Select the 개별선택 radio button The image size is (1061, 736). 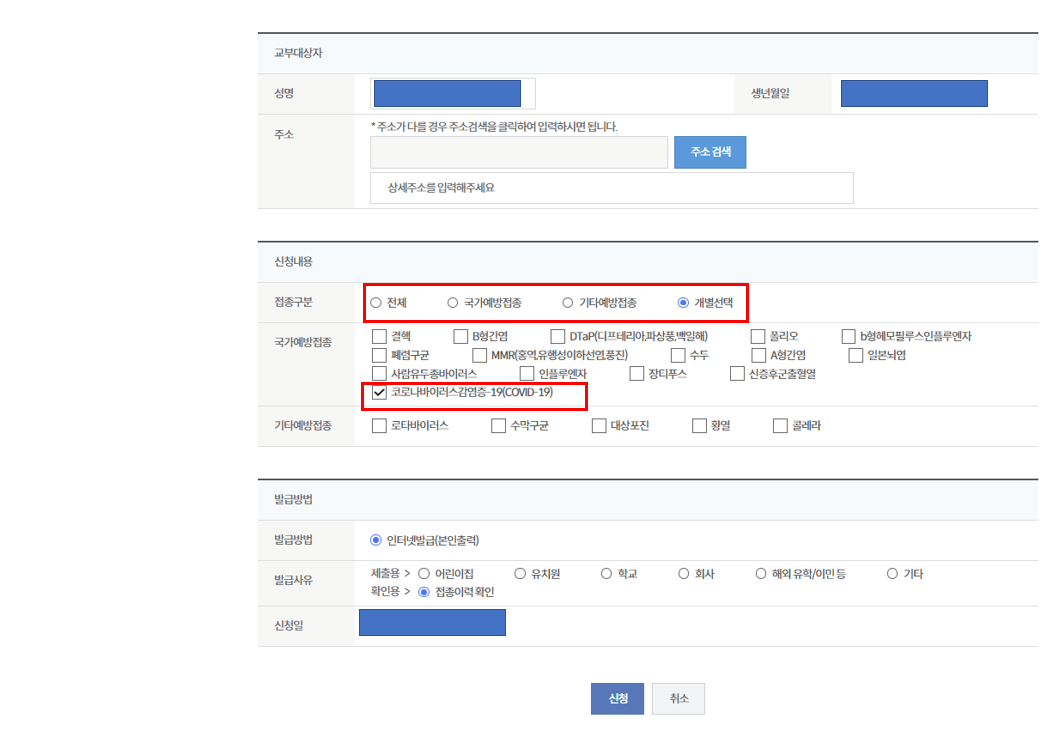click(683, 302)
